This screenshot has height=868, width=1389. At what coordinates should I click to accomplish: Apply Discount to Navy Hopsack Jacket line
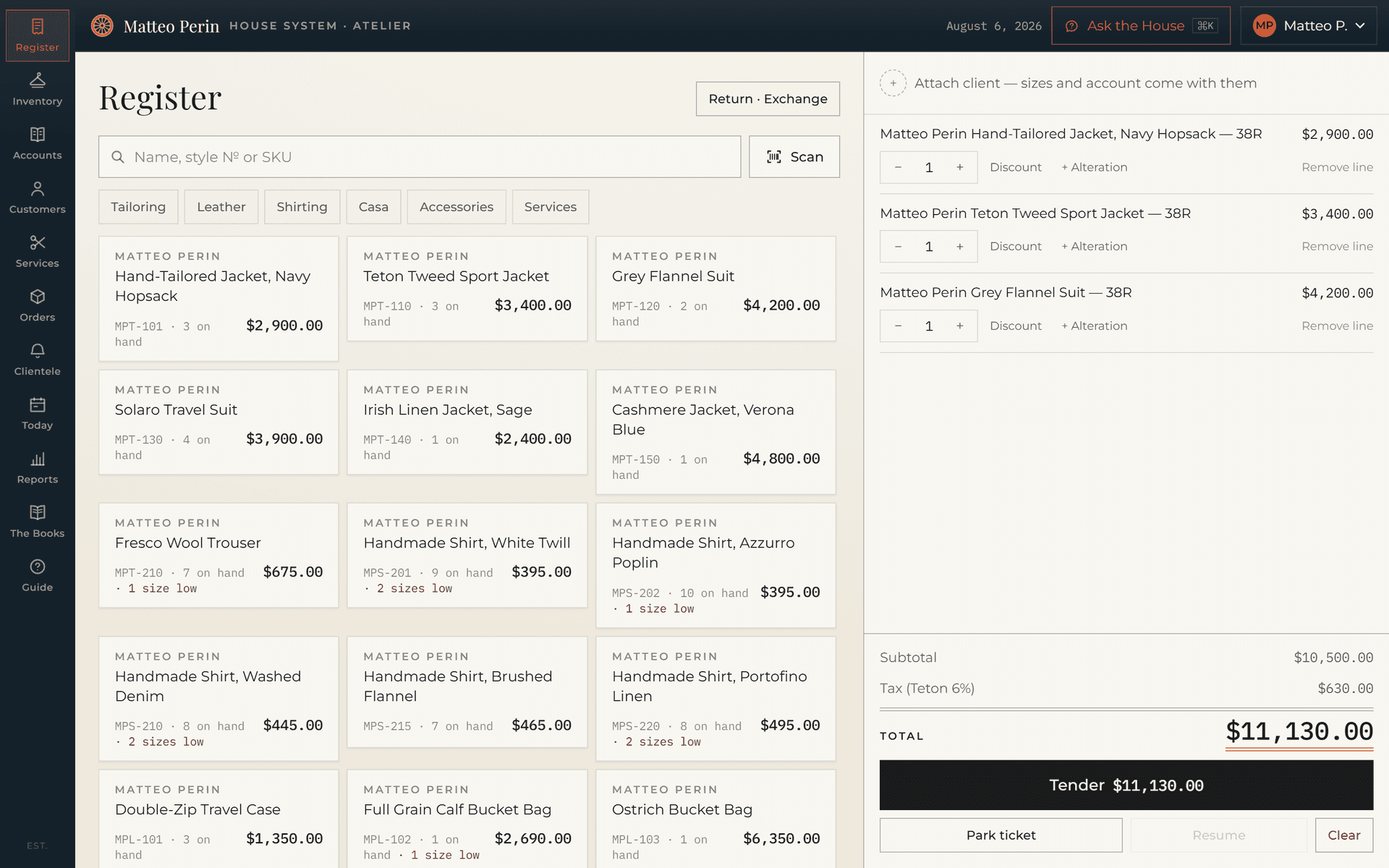click(x=1016, y=167)
